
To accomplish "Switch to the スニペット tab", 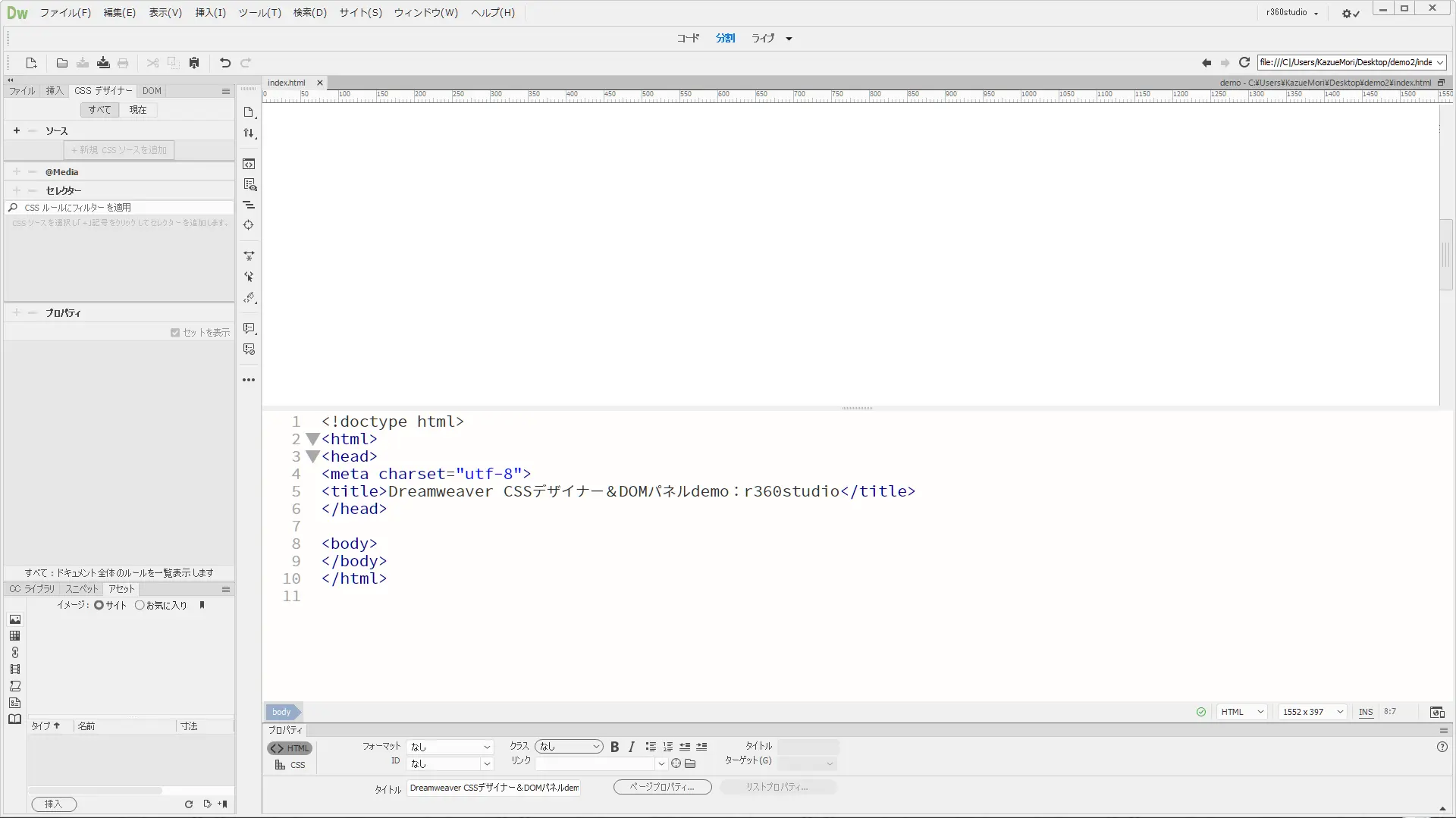I will 82,589.
